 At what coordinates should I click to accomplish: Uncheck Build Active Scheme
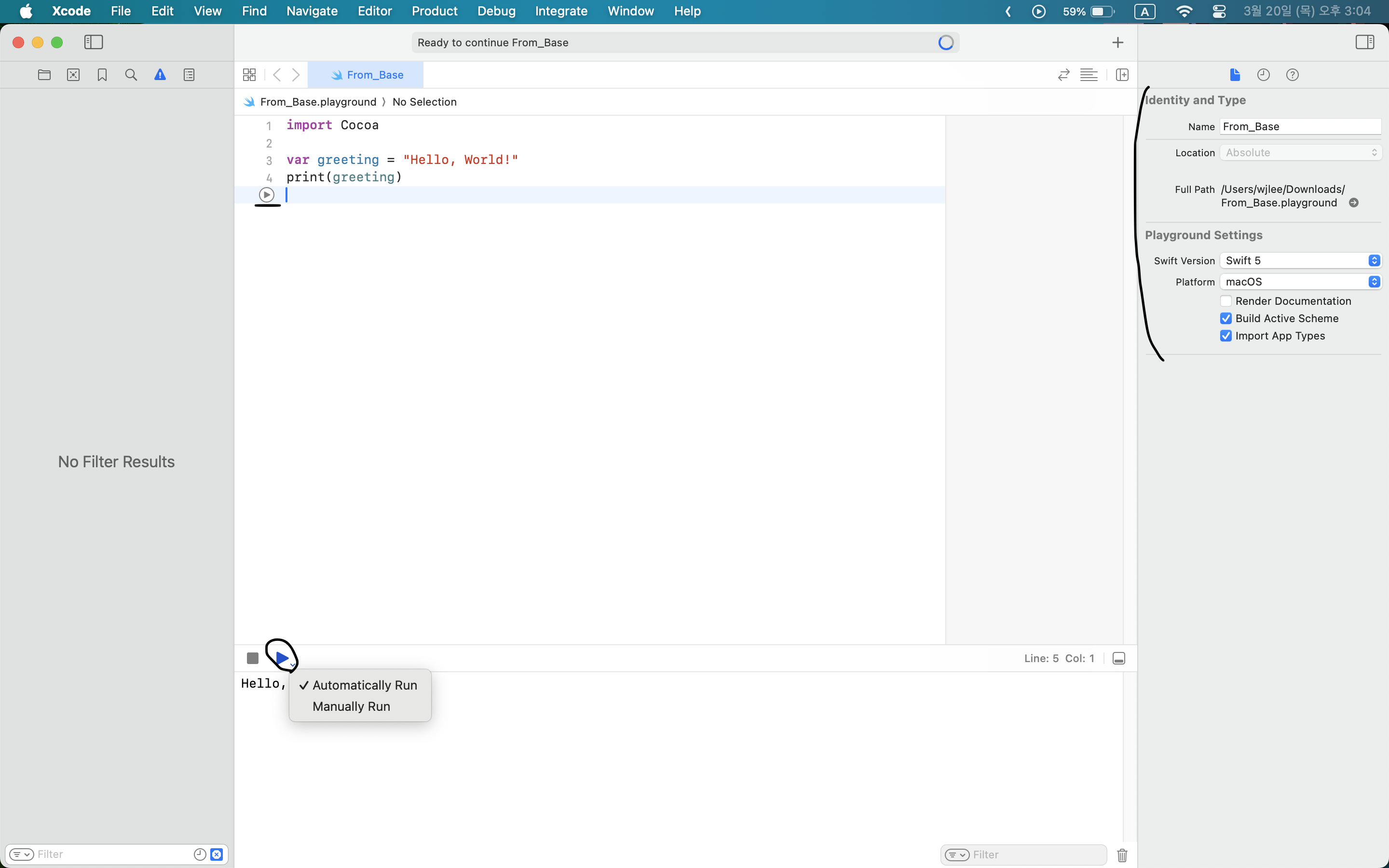[1226, 319]
